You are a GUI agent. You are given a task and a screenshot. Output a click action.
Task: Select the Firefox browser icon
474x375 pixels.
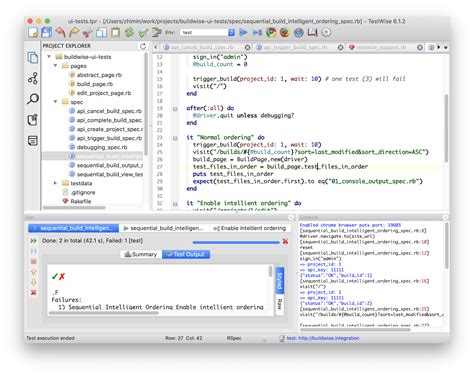point(285,32)
